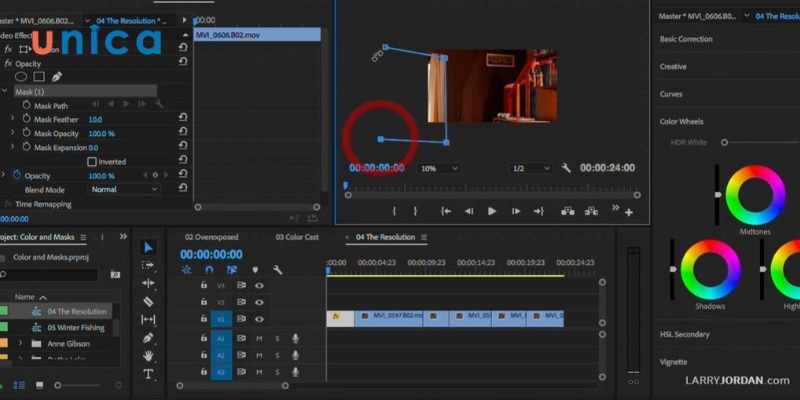Choose the Hand tool
The image size is (800, 400).
(x=148, y=356)
